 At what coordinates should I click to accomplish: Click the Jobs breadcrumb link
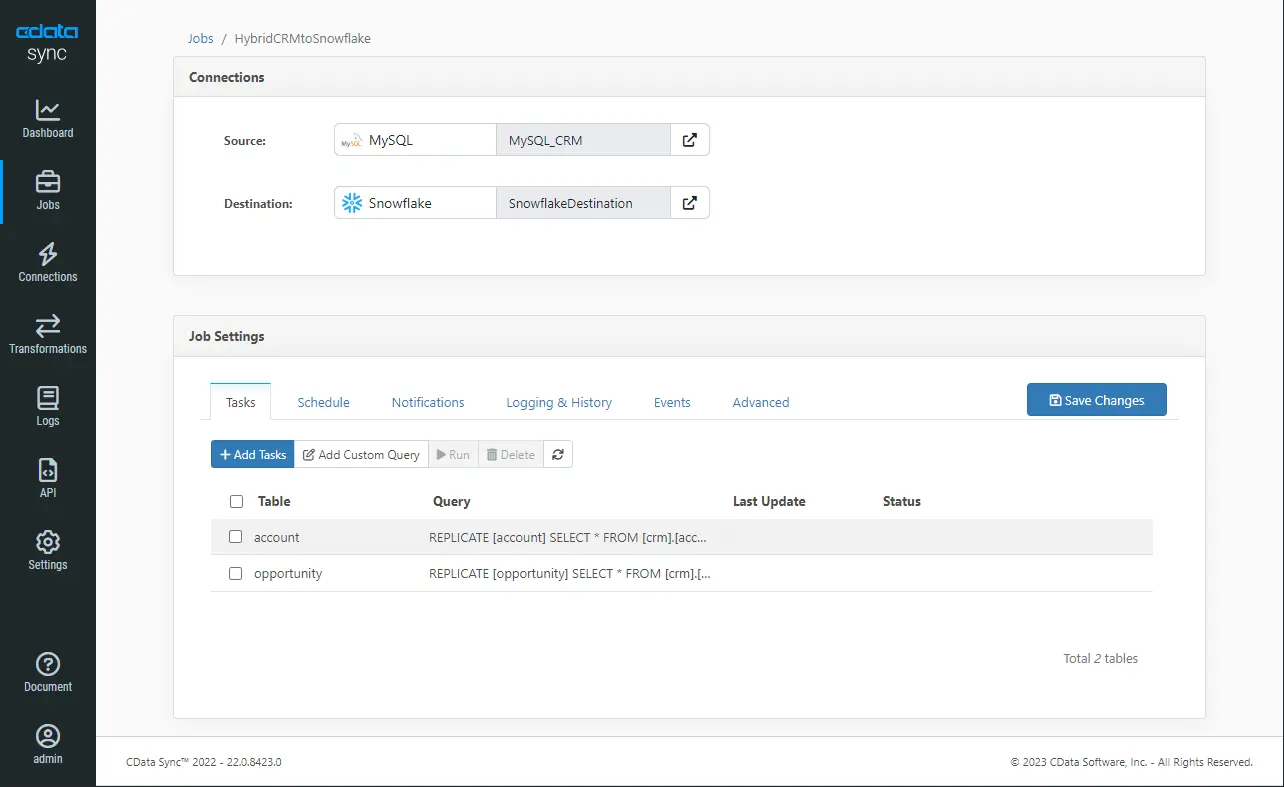point(201,39)
